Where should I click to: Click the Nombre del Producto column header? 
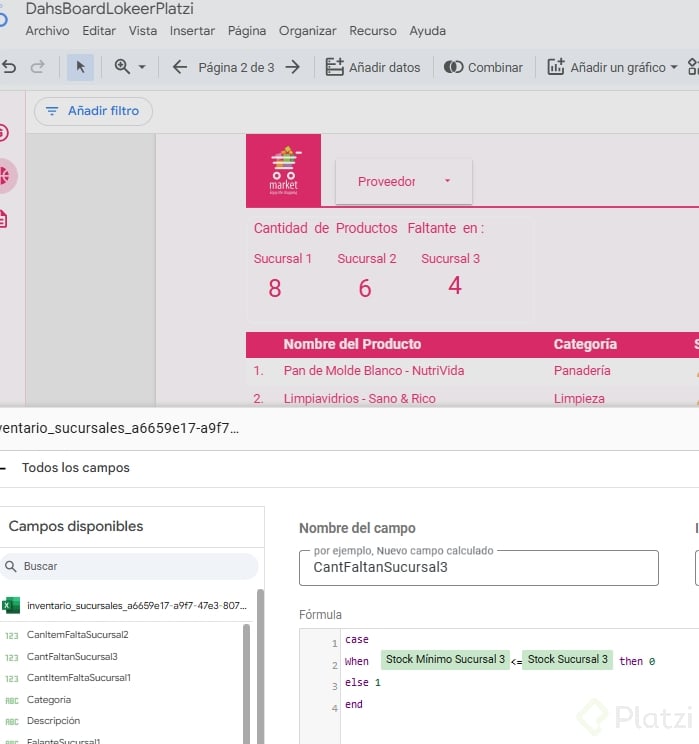click(x=352, y=344)
